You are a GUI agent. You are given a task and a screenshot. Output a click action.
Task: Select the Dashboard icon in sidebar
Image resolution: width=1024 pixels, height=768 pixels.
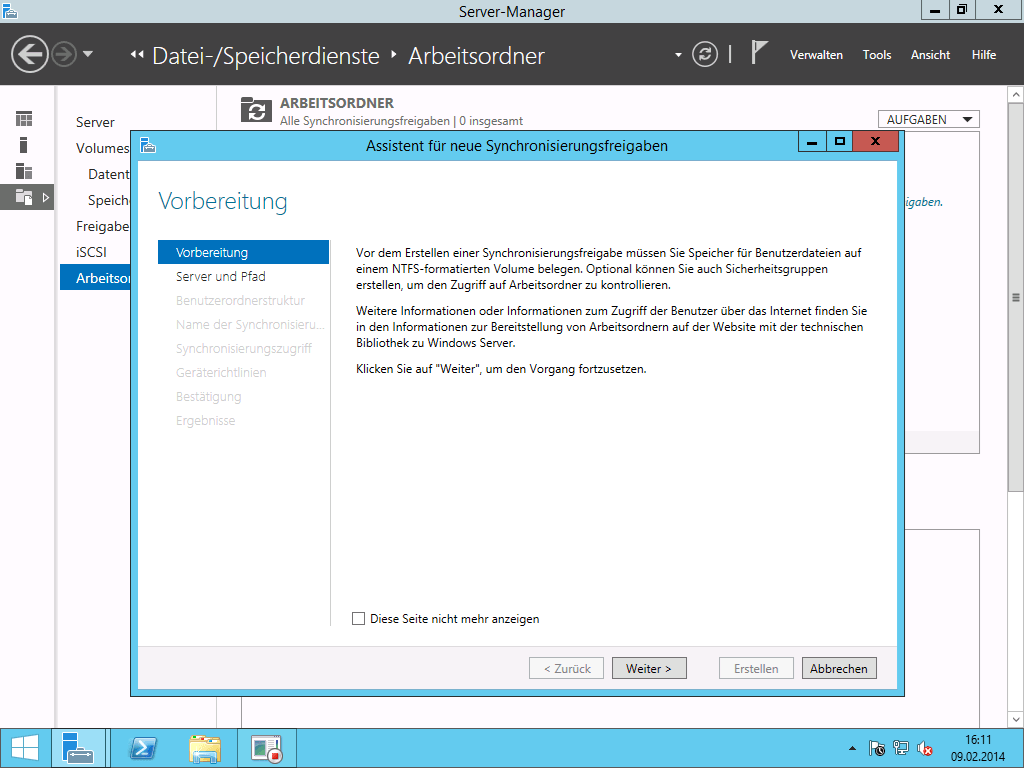pyautogui.click(x=24, y=119)
